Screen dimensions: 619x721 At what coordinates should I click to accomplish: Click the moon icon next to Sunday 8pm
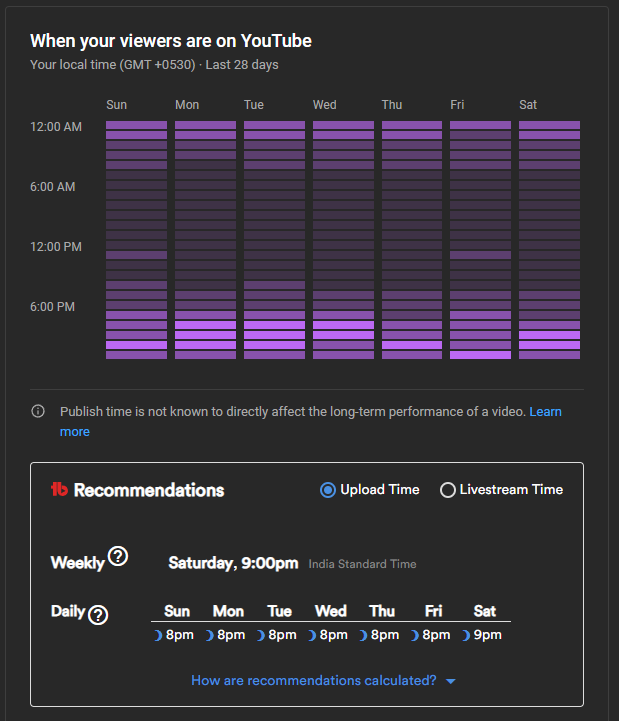click(x=158, y=635)
